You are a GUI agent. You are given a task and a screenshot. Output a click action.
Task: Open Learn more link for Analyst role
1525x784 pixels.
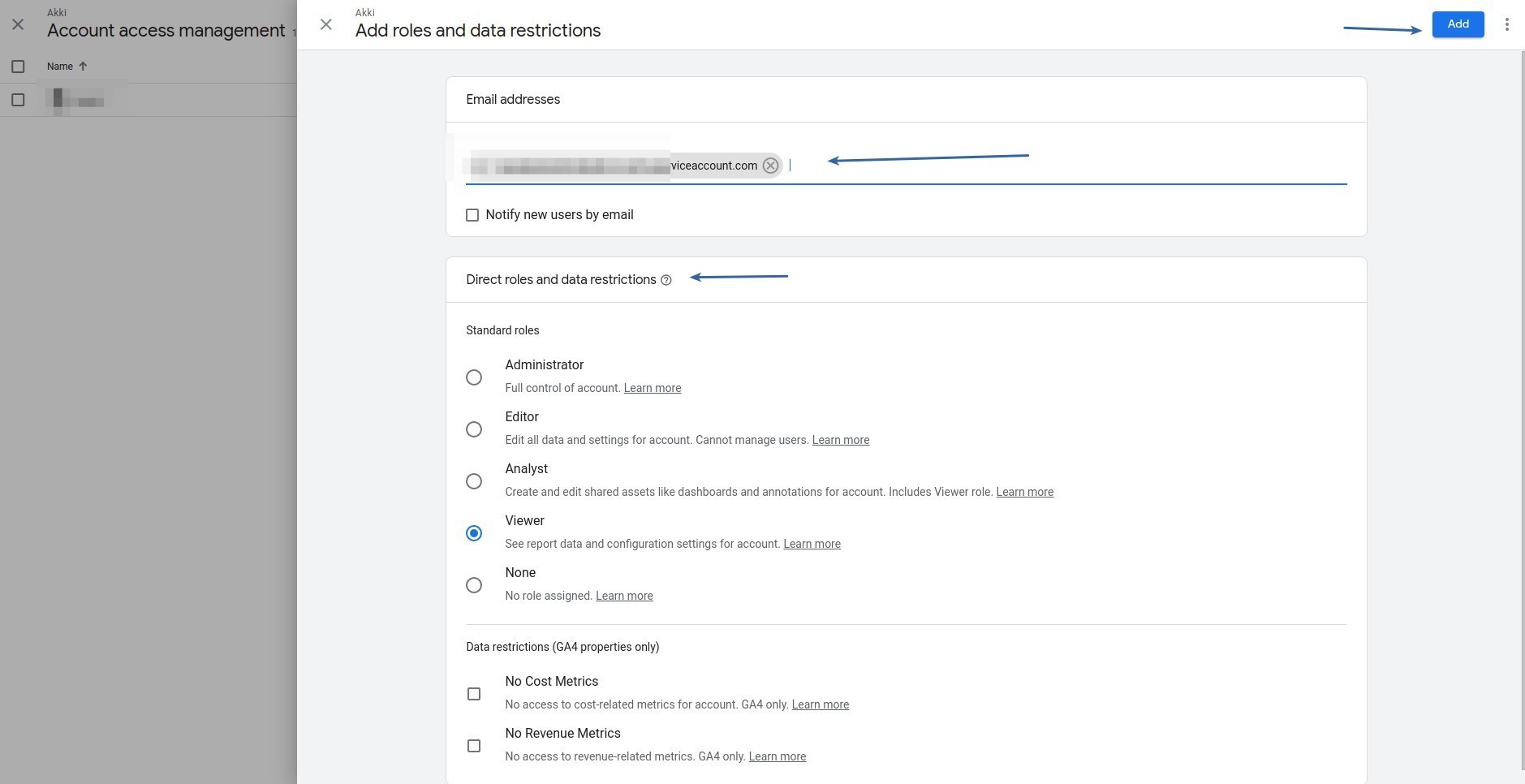1024,492
